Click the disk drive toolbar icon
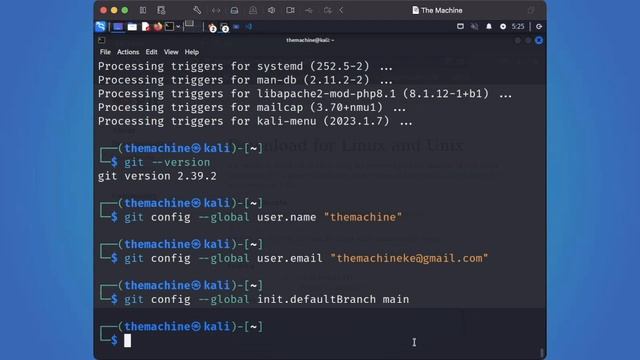The height and width of the screenshot is (360, 640). 234,11
